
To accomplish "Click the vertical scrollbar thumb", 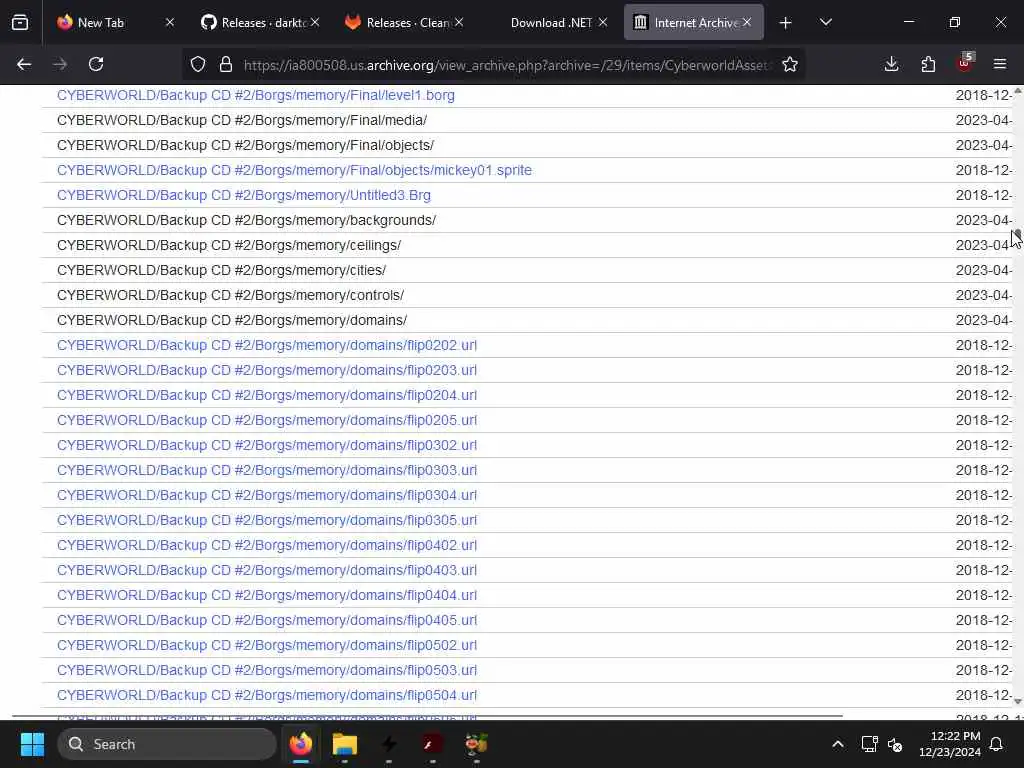I will [x=1017, y=233].
